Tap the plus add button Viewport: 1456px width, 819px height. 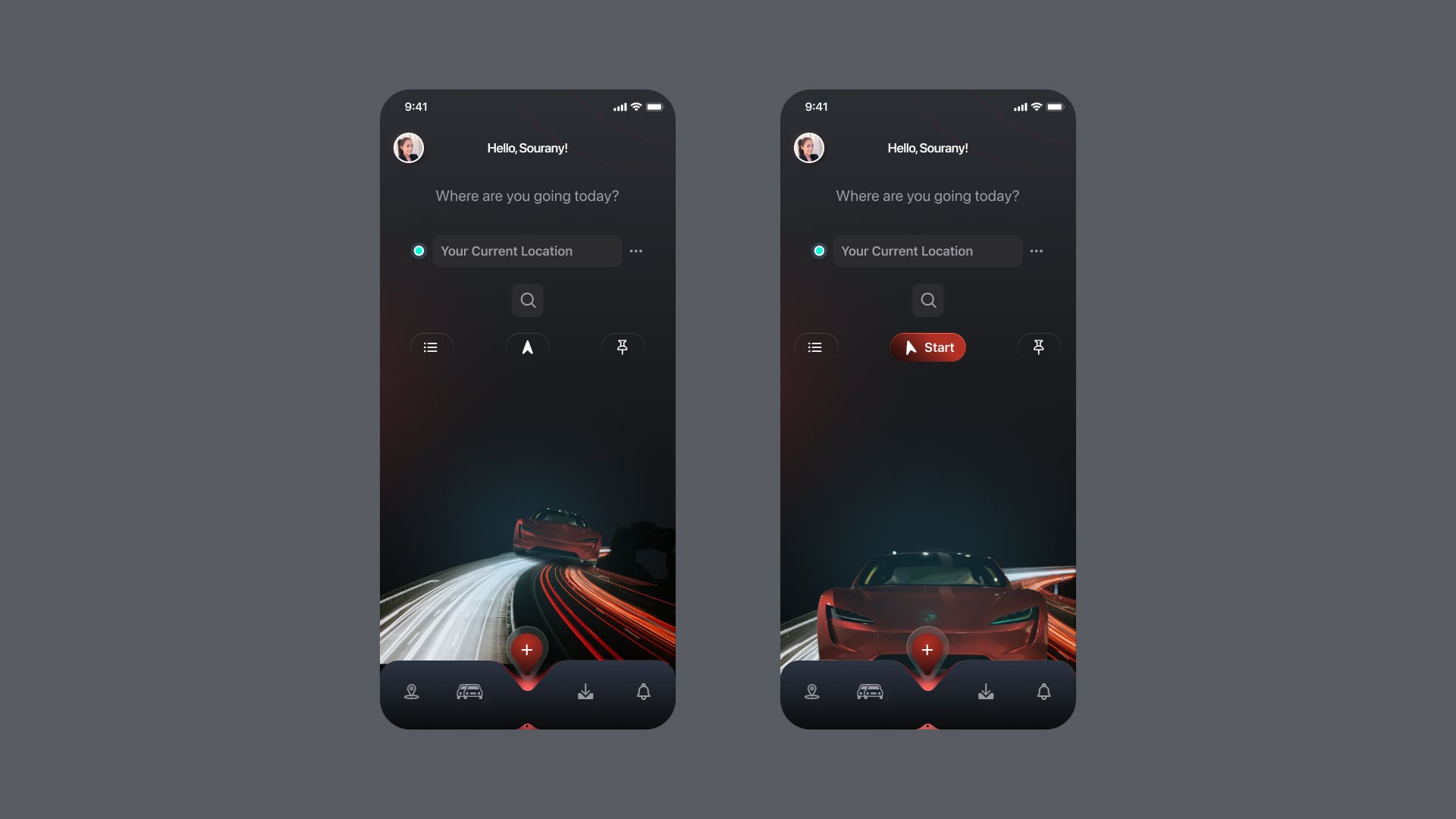(x=527, y=650)
